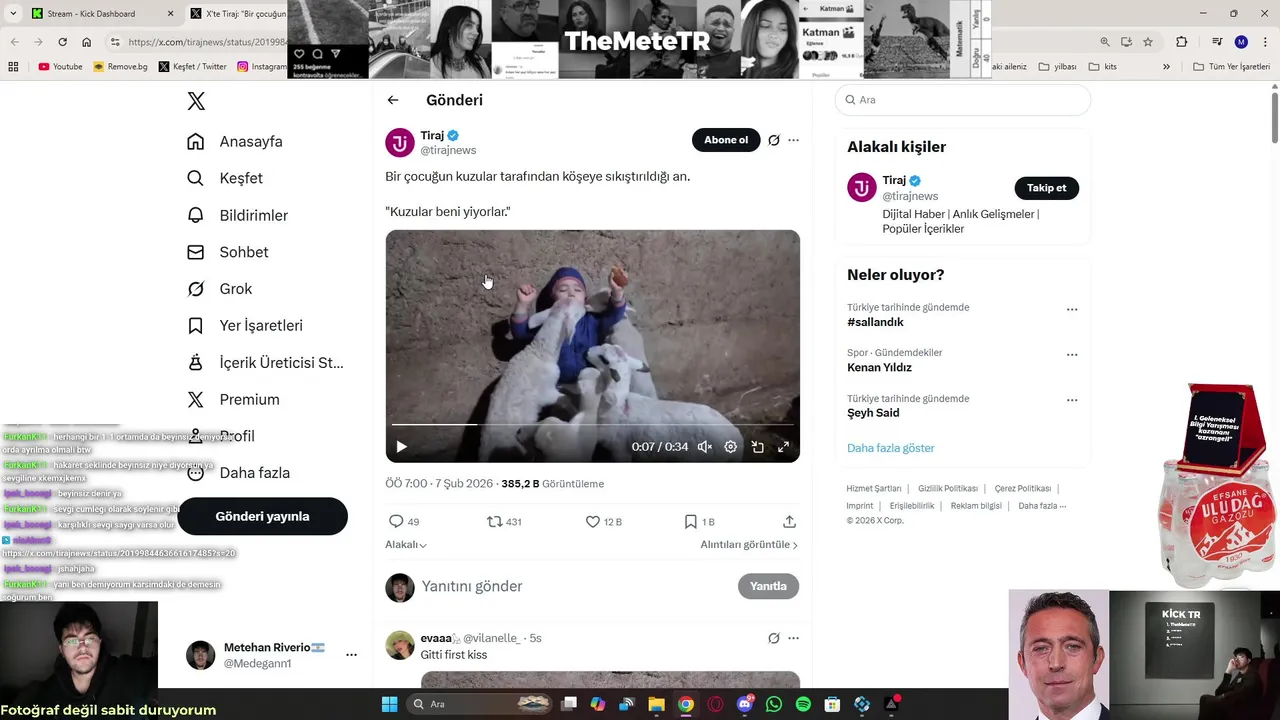1280x720 pixels.
Task: Open account menu next to Metehan Riverio
Action: click(x=351, y=655)
